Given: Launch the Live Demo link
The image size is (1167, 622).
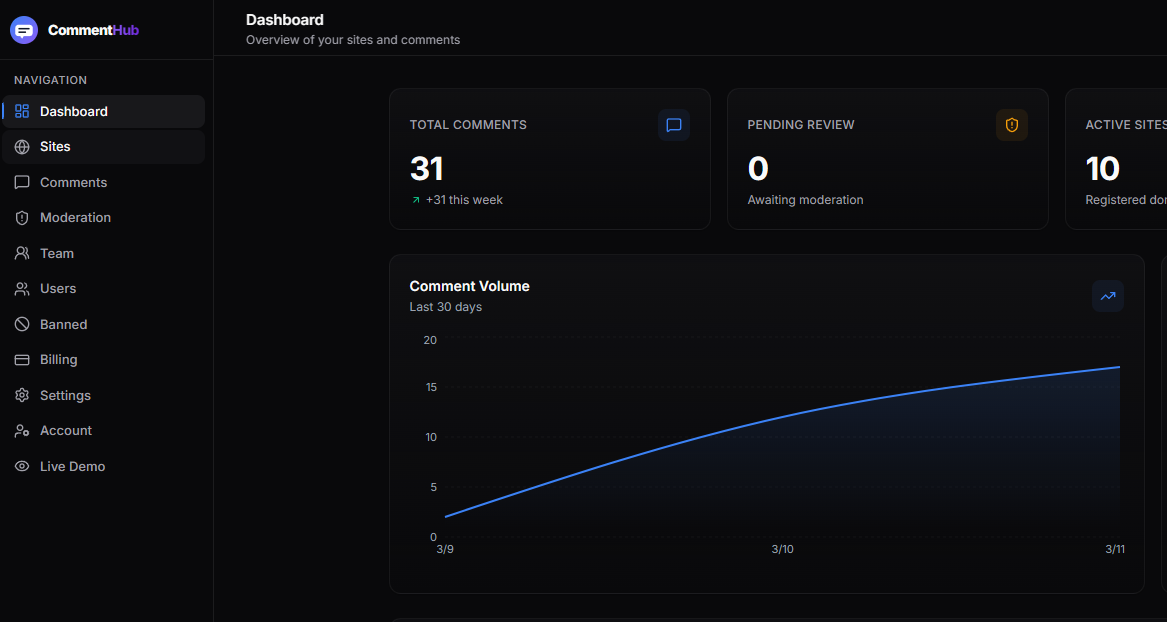Looking at the screenshot, I should point(103,466).
